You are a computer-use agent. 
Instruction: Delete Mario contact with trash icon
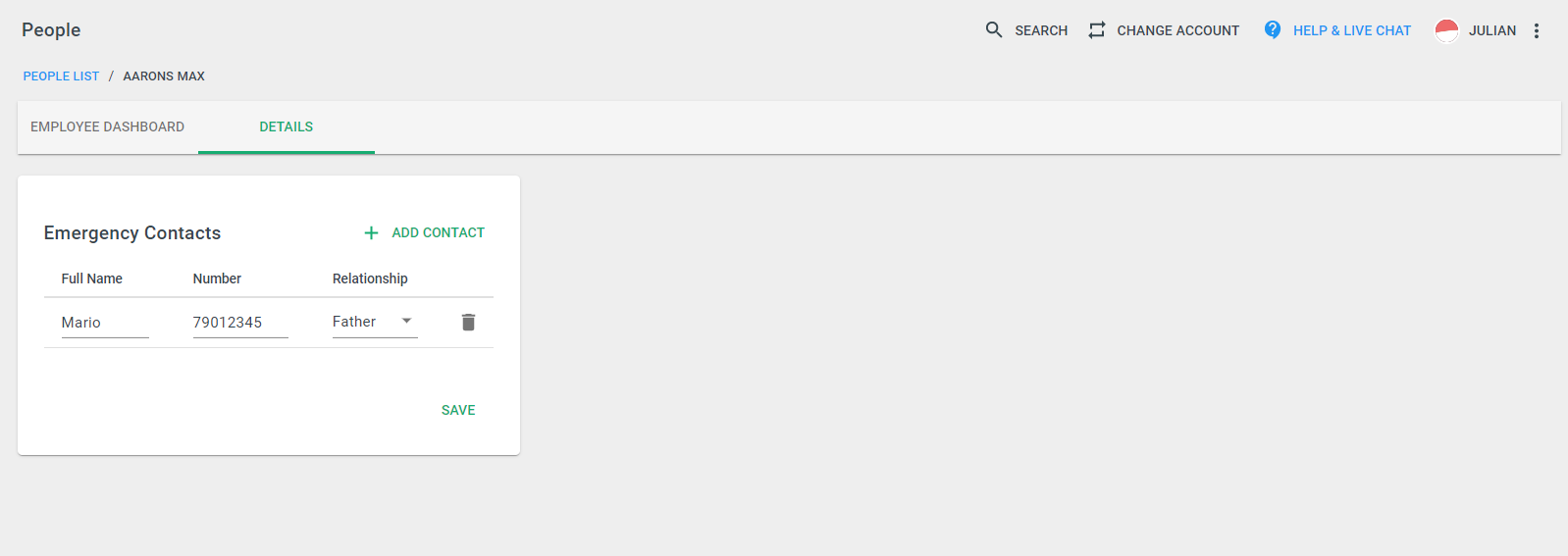(x=468, y=322)
